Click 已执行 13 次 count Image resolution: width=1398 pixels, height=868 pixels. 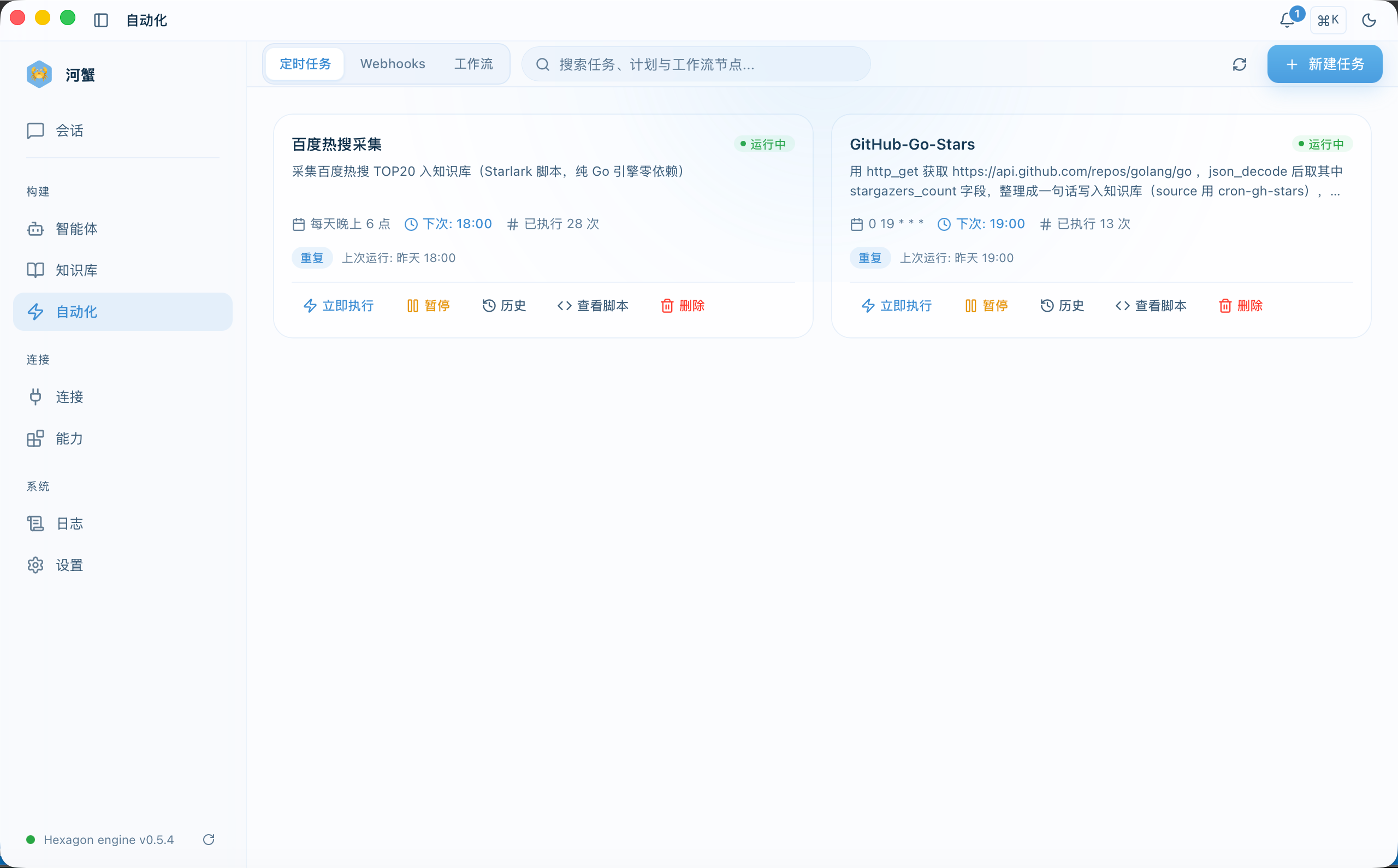1085,224
